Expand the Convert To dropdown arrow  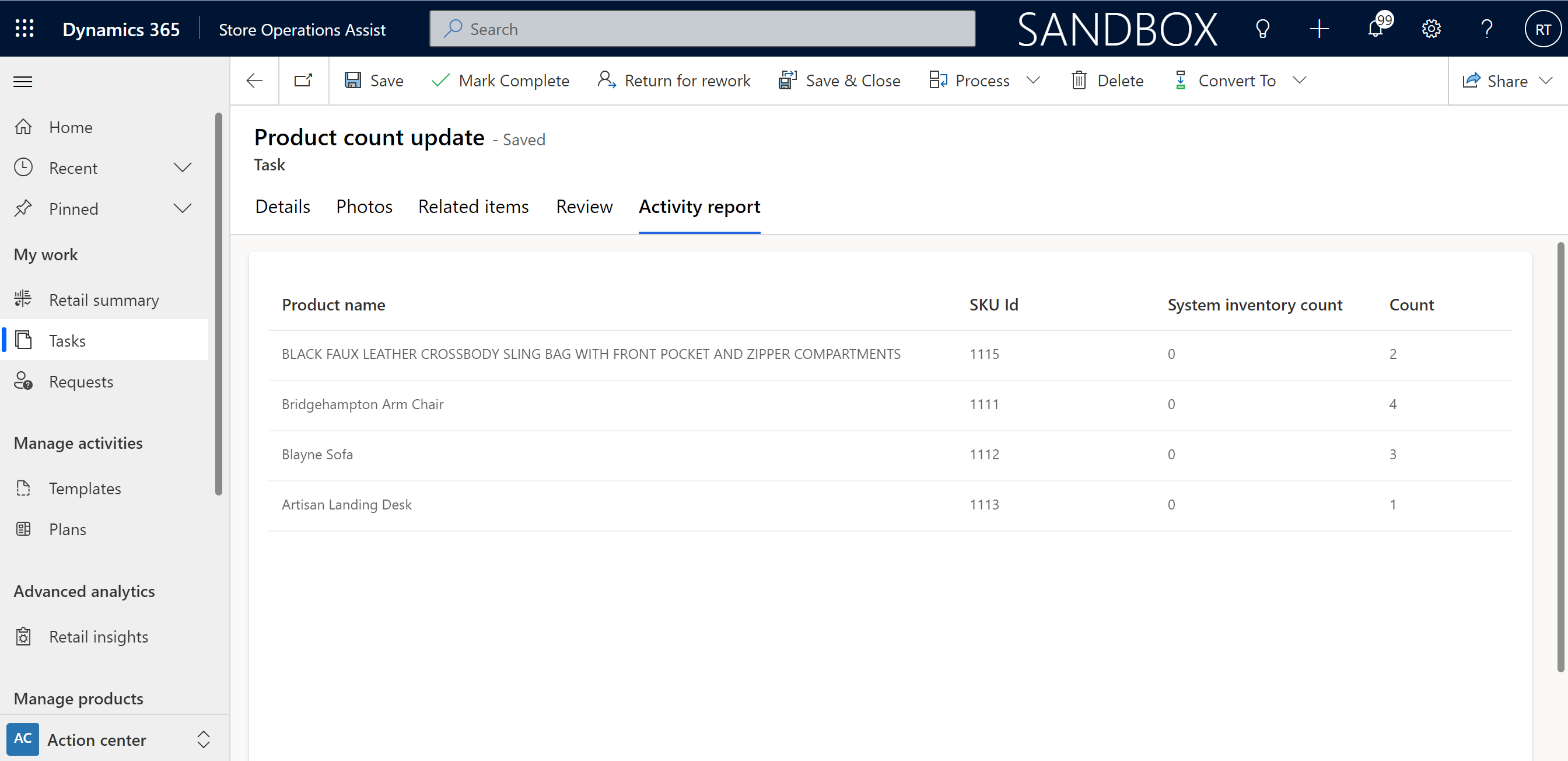click(x=1299, y=80)
